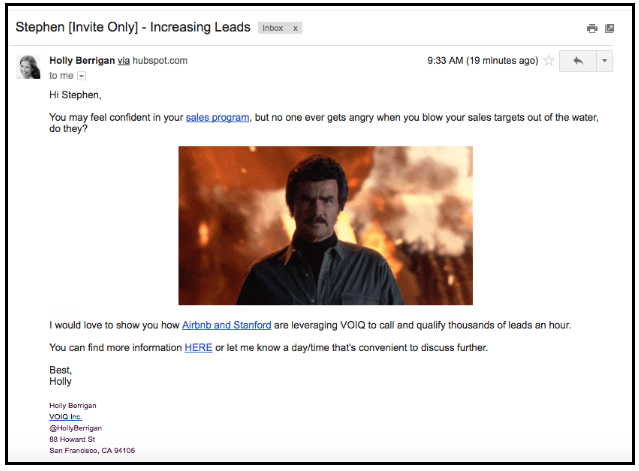Select sender name Holly Berrigan

coord(81,61)
